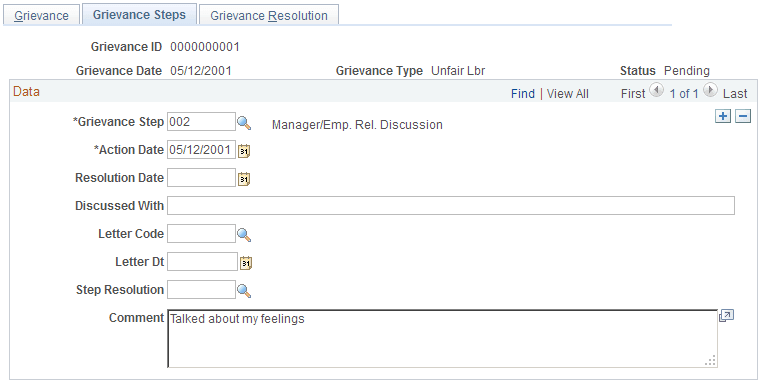764x386 pixels.
Task: Click into the Letter Dt field
Action: pos(202,262)
